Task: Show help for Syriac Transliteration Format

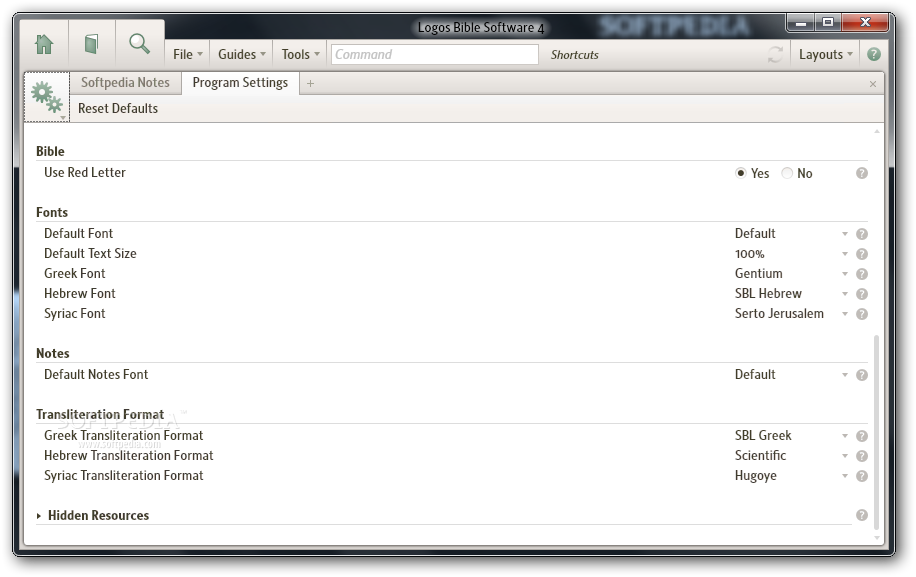Action: 862,476
